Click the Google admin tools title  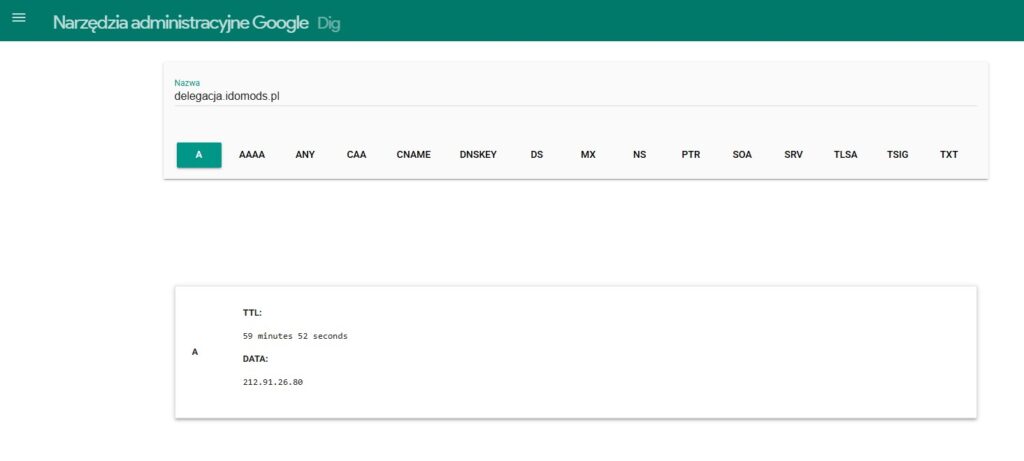[180, 22]
